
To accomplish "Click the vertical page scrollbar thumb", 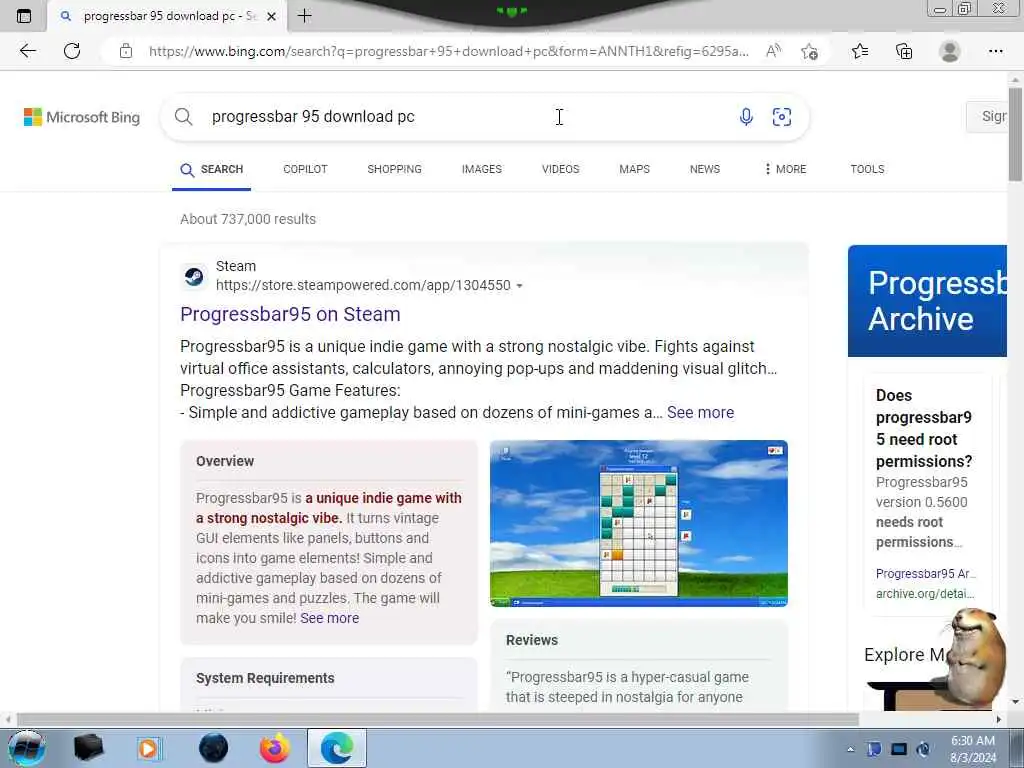I will coord(1015,134).
